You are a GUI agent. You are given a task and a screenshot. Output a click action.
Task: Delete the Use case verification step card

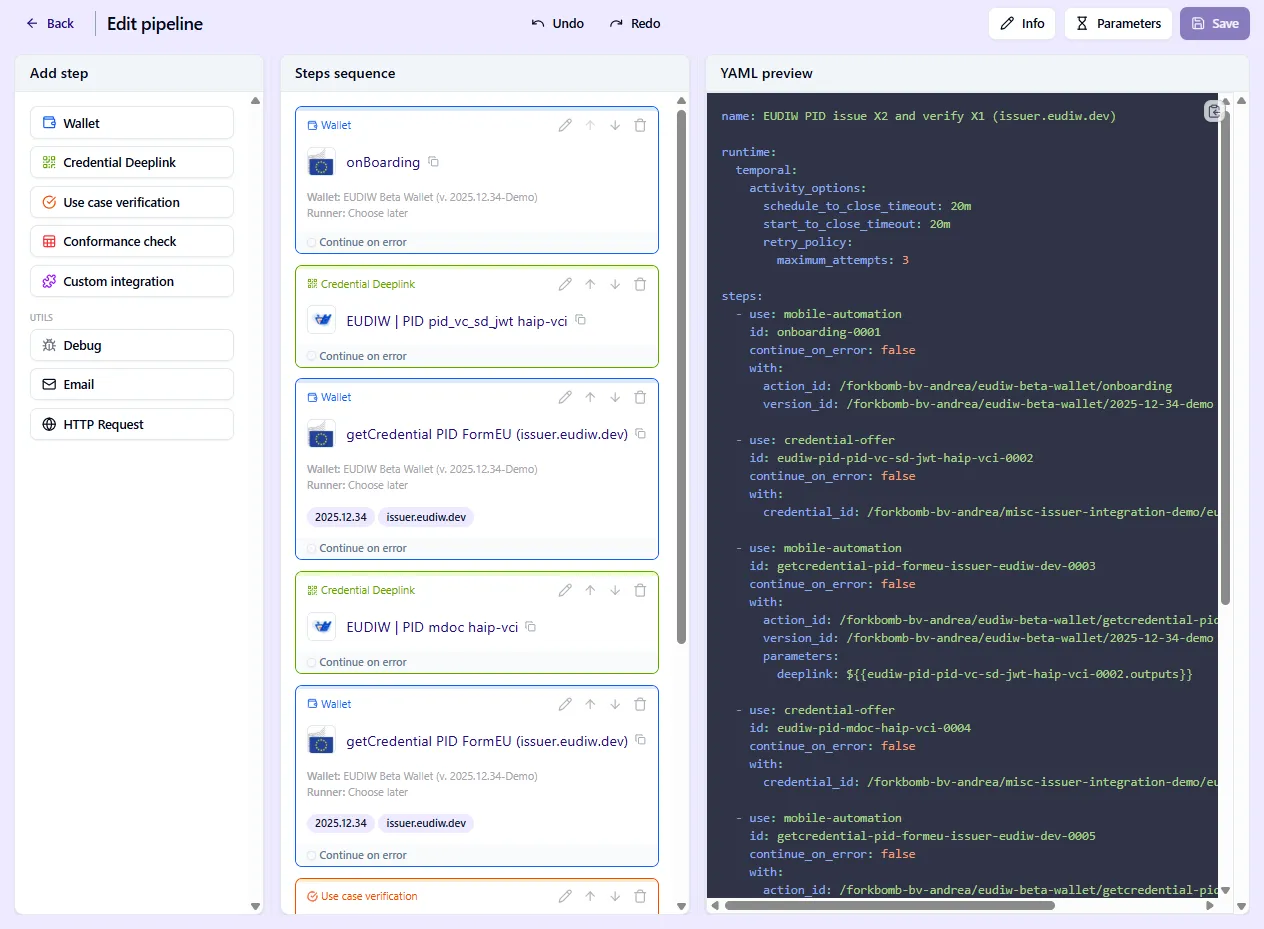click(640, 896)
